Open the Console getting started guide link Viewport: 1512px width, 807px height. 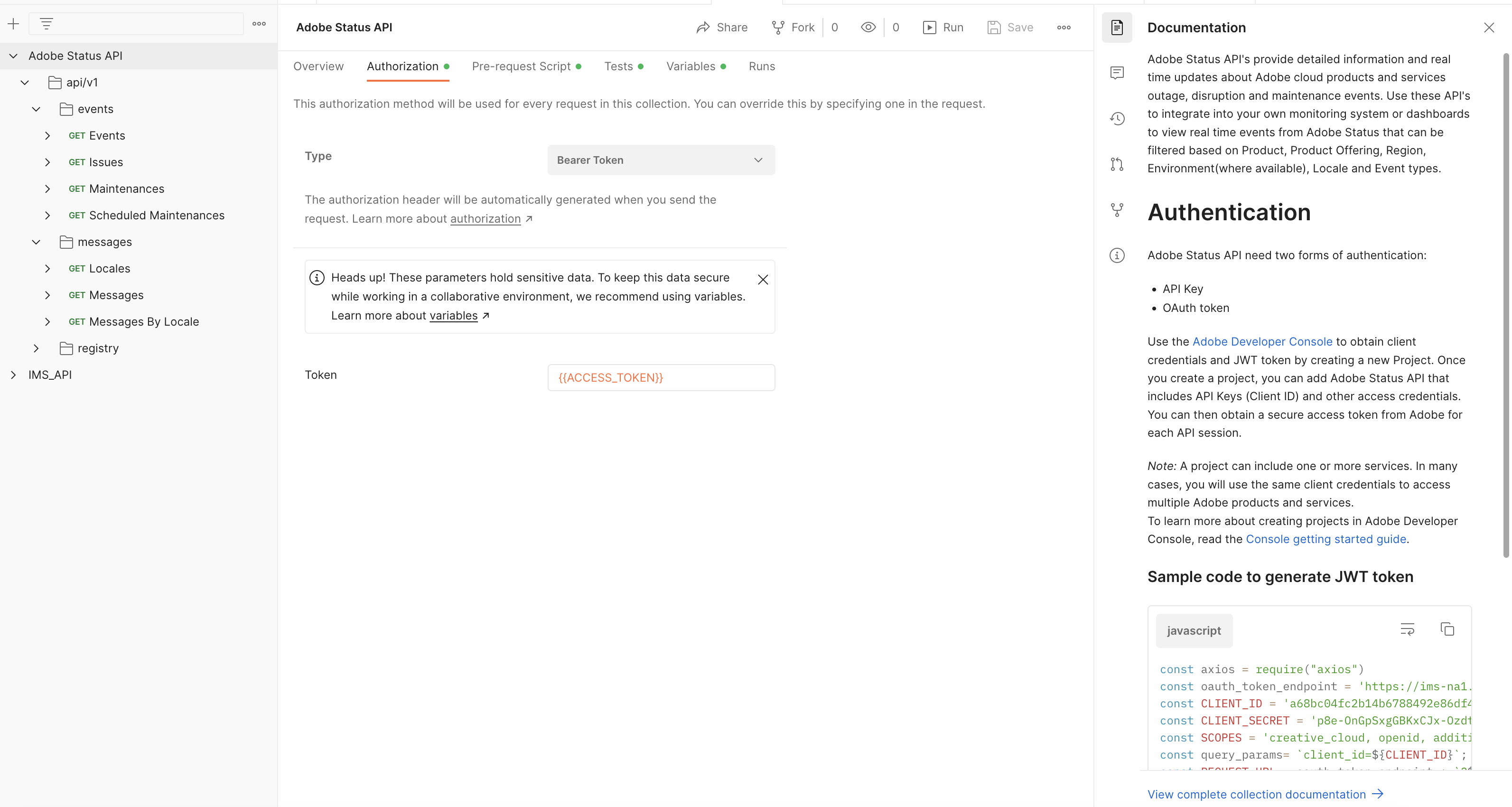pyautogui.click(x=1325, y=539)
